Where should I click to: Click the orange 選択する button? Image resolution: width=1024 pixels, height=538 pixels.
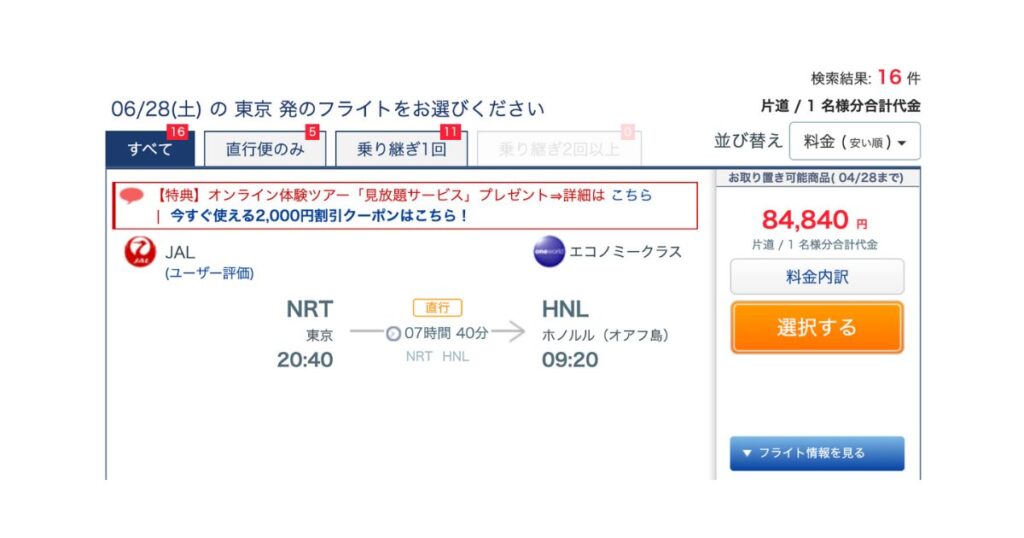click(817, 328)
